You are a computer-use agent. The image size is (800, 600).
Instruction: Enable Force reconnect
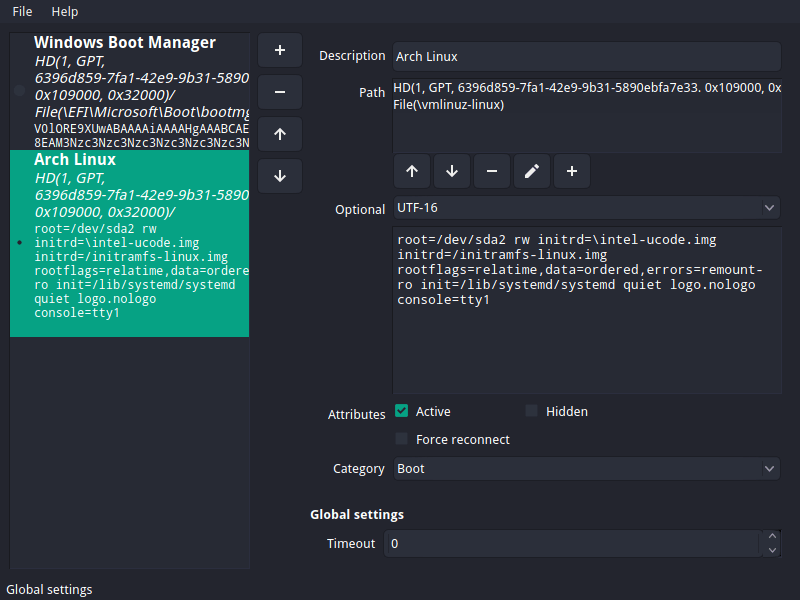[x=403, y=439]
